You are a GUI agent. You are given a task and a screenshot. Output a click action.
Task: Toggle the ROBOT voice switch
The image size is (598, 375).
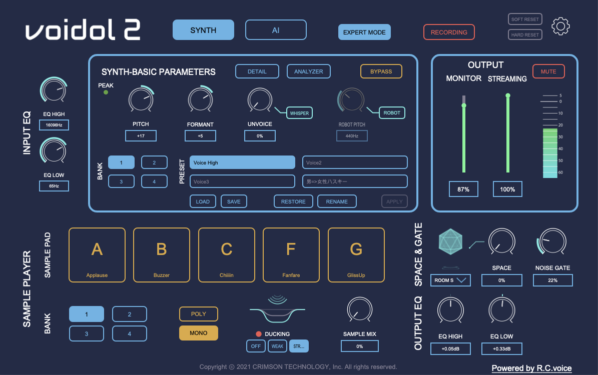pos(392,113)
